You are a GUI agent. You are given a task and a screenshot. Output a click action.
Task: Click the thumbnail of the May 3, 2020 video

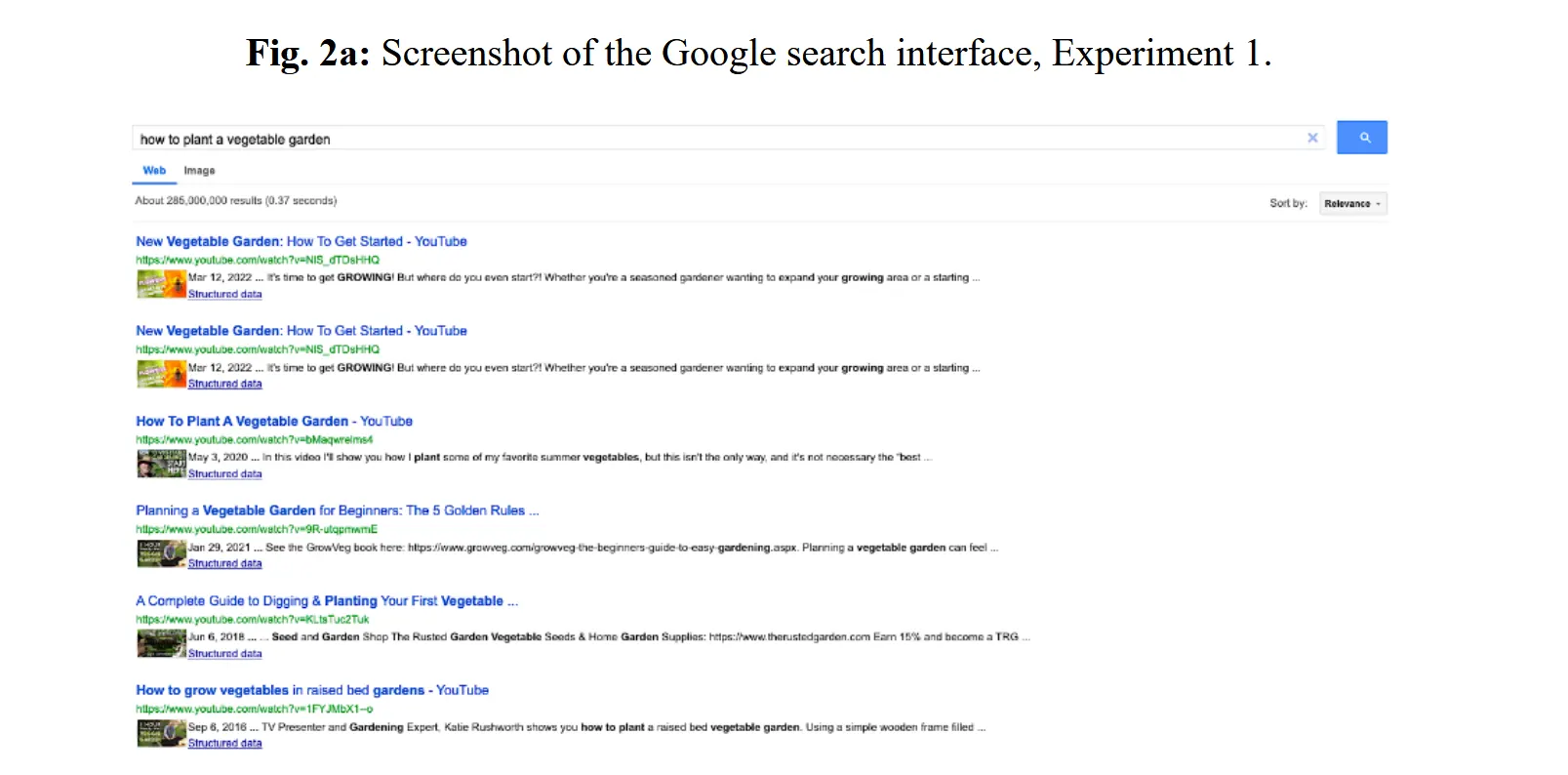[161, 464]
